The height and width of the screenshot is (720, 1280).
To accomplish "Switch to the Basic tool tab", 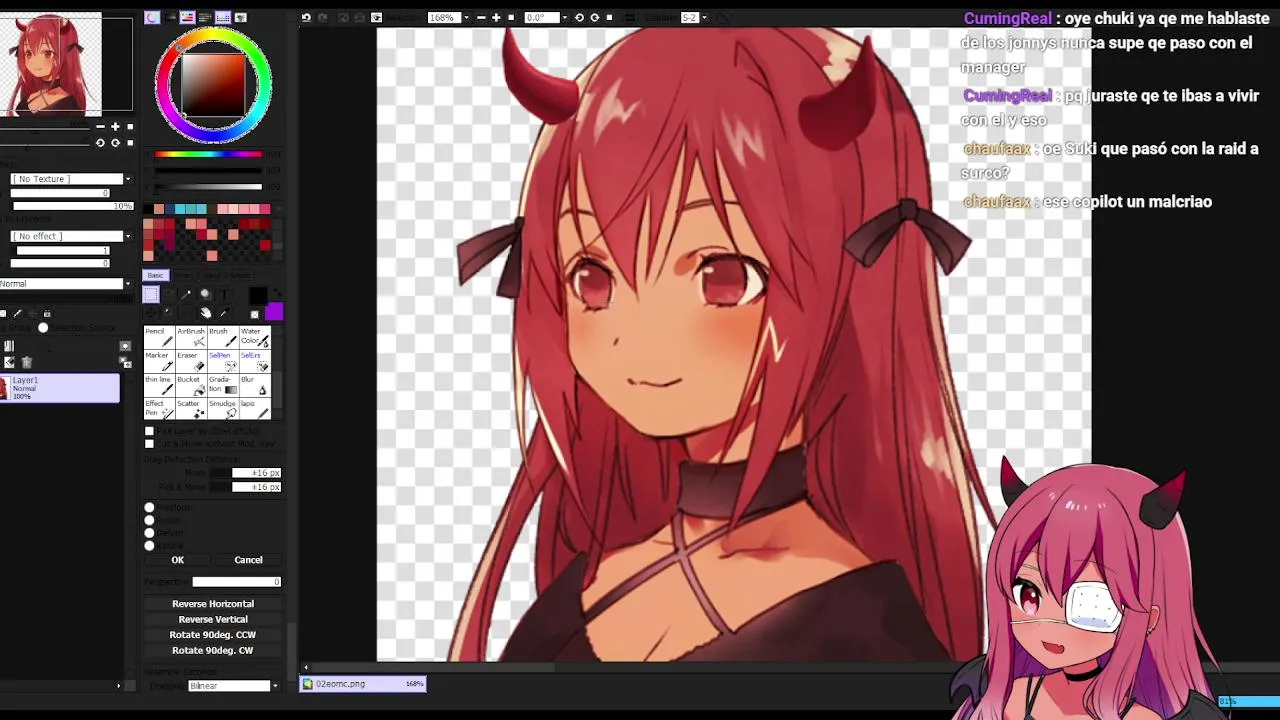I will [155, 275].
